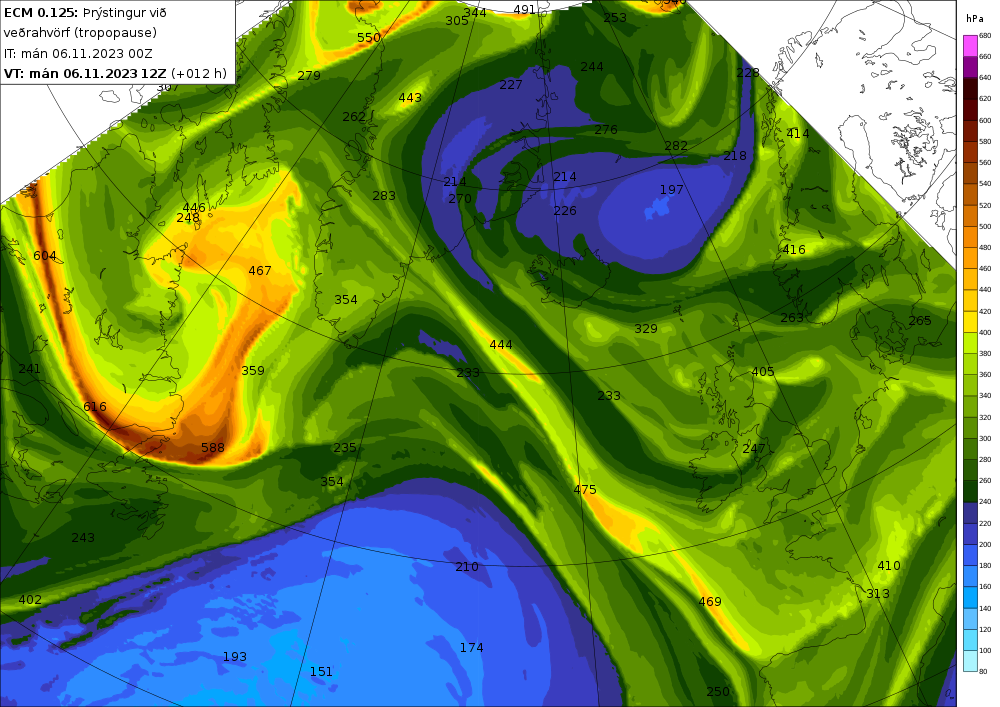This screenshot has width=1000, height=707.
Task: Click the map value 197
Action: 672,190
